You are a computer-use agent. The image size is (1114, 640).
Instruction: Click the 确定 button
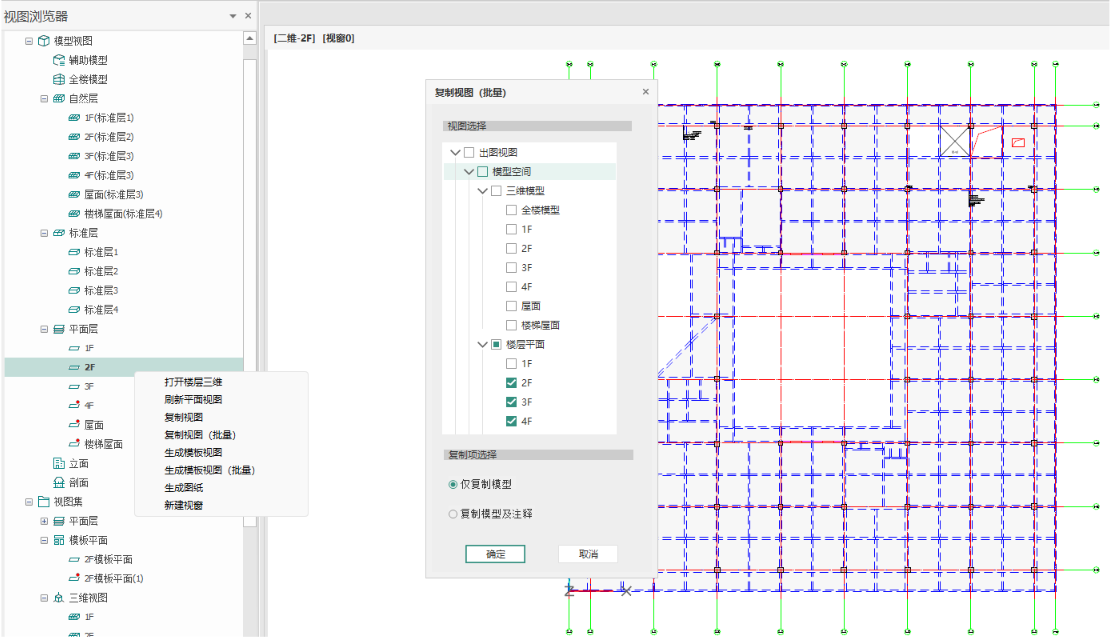coord(495,554)
